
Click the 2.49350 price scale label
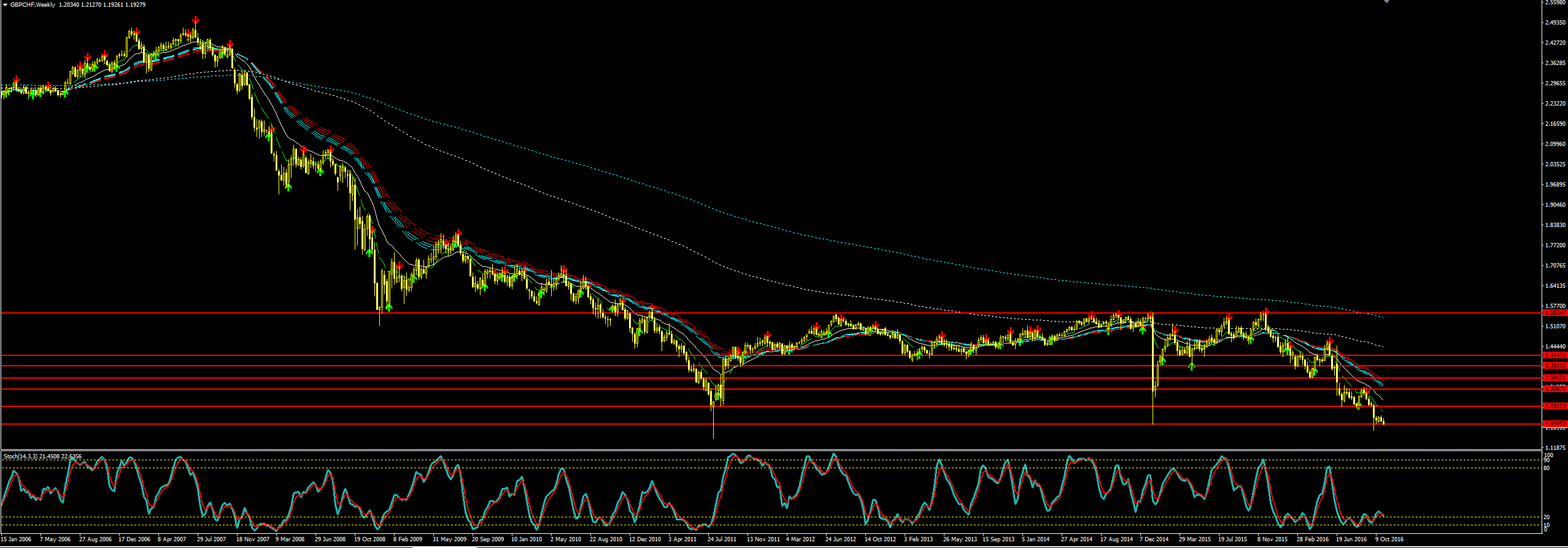click(x=1555, y=23)
